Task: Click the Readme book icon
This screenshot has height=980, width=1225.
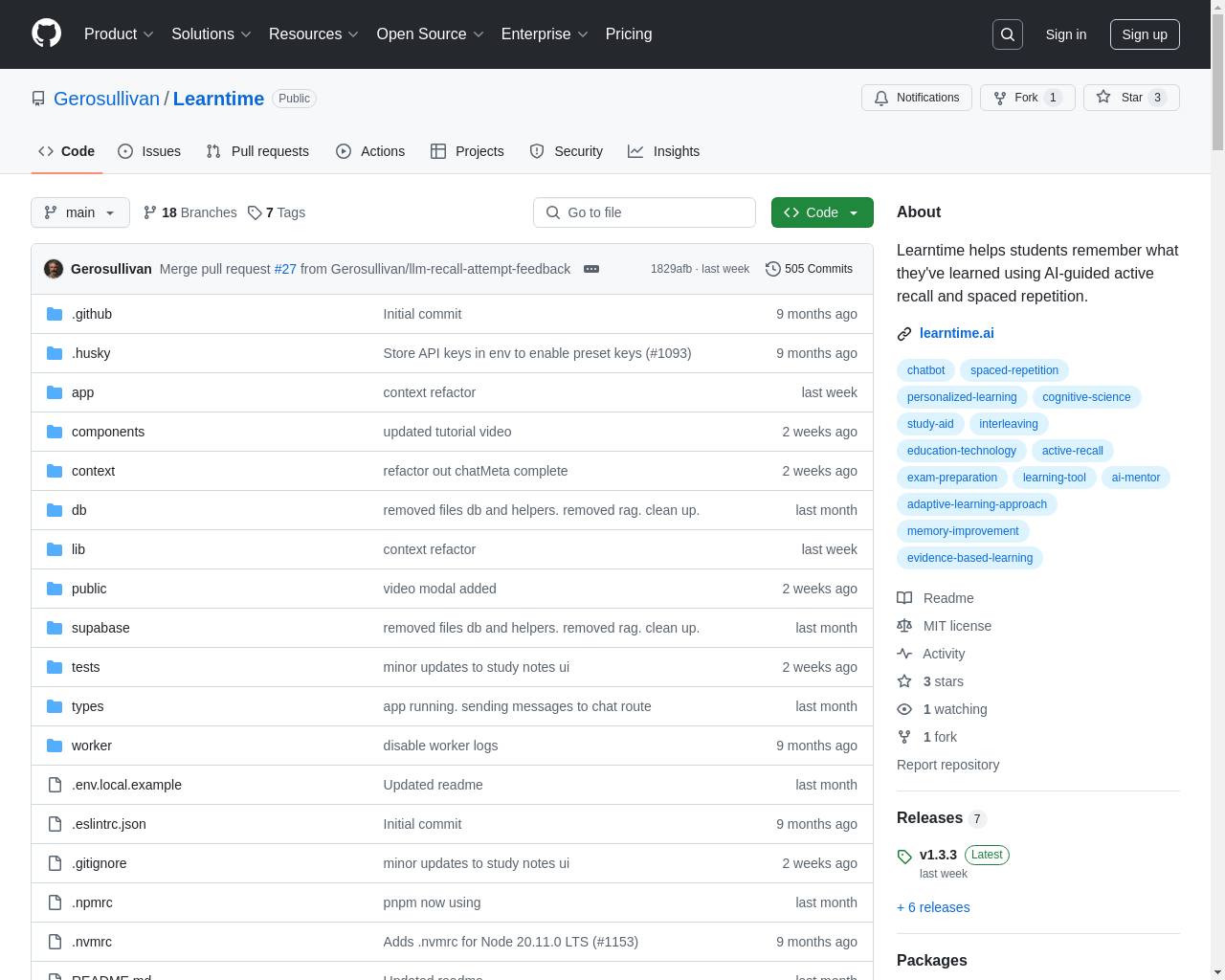Action: pyautogui.click(x=904, y=598)
